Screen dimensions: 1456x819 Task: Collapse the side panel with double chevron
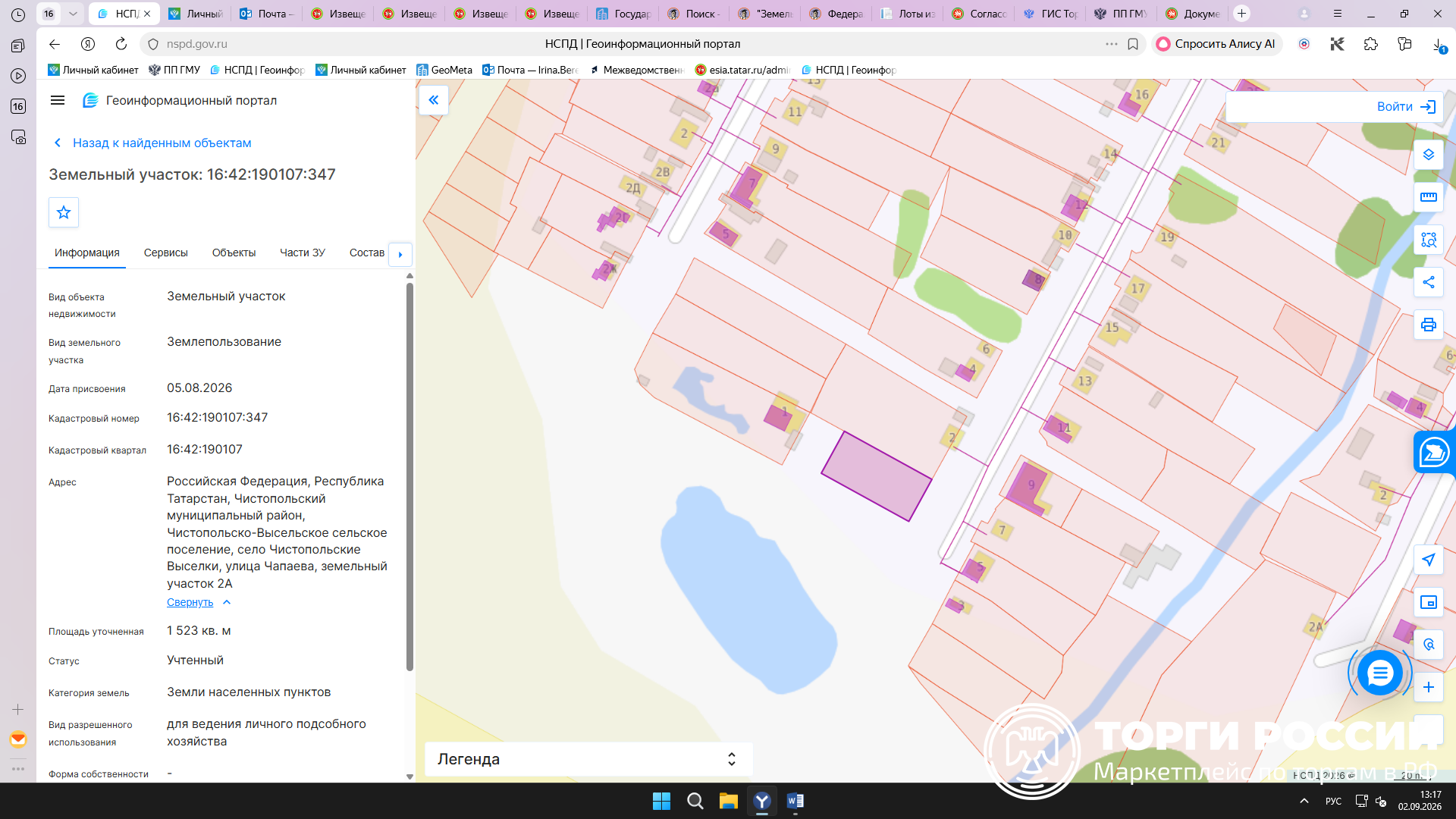pyautogui.click(x=434, y=100)
